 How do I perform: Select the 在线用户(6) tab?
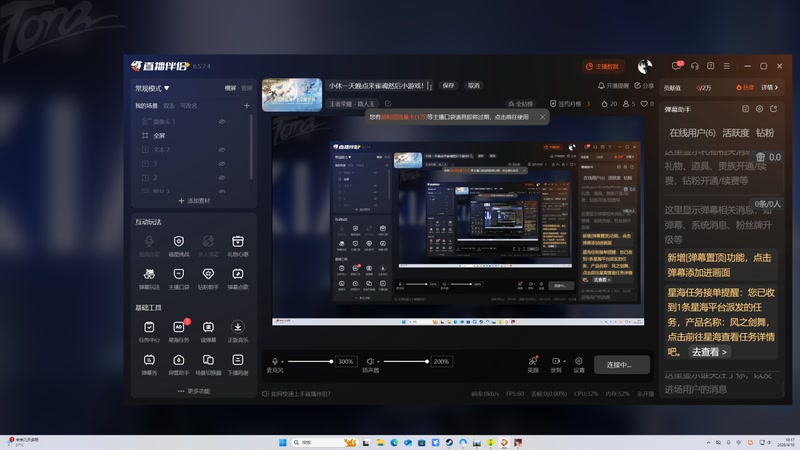click(x=692, y=133)
